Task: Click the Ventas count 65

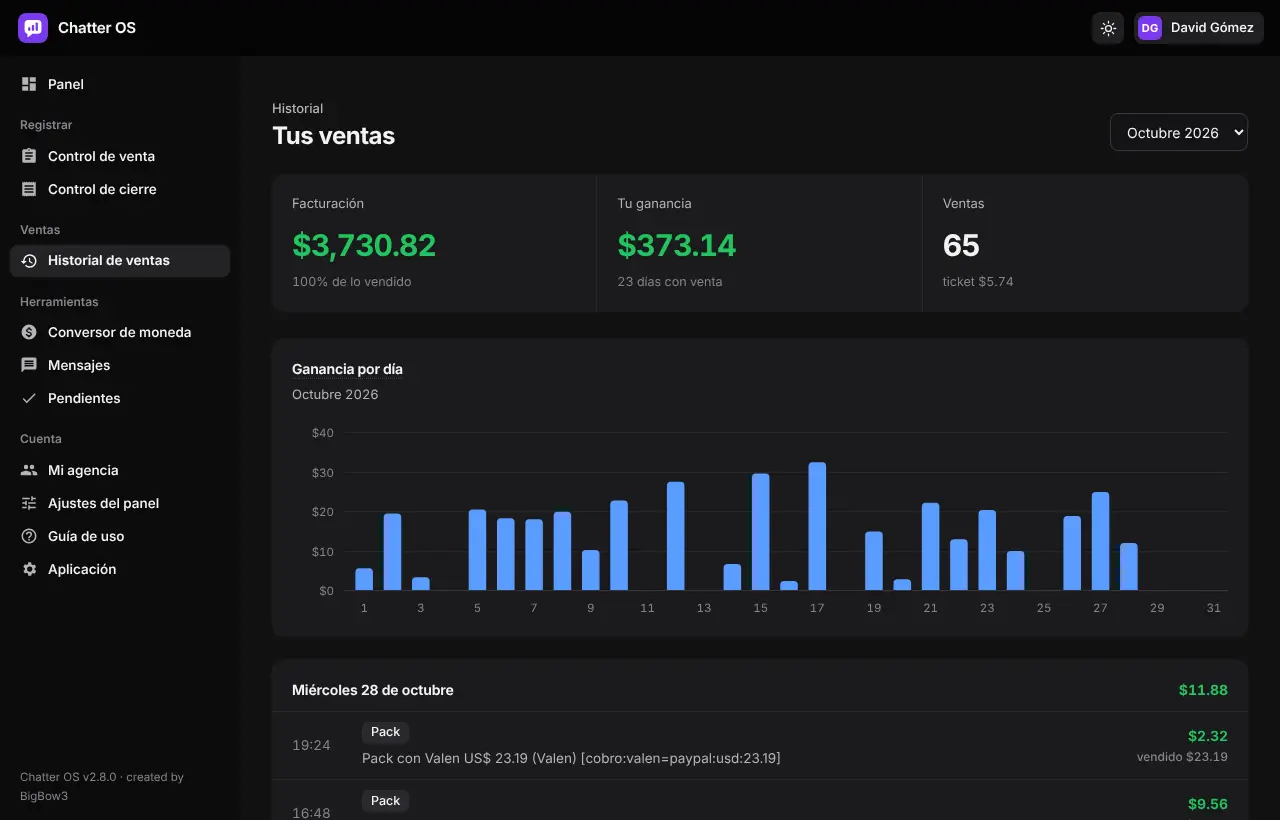Action: coord(961,245)
